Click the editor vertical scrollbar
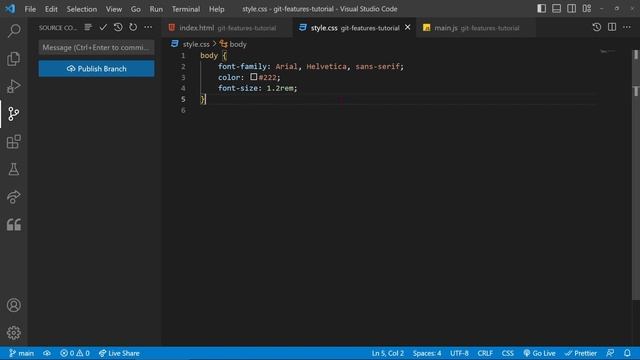The width and height of the screenshot is (640, 360). pyautogui.click(x=636, y=176)
